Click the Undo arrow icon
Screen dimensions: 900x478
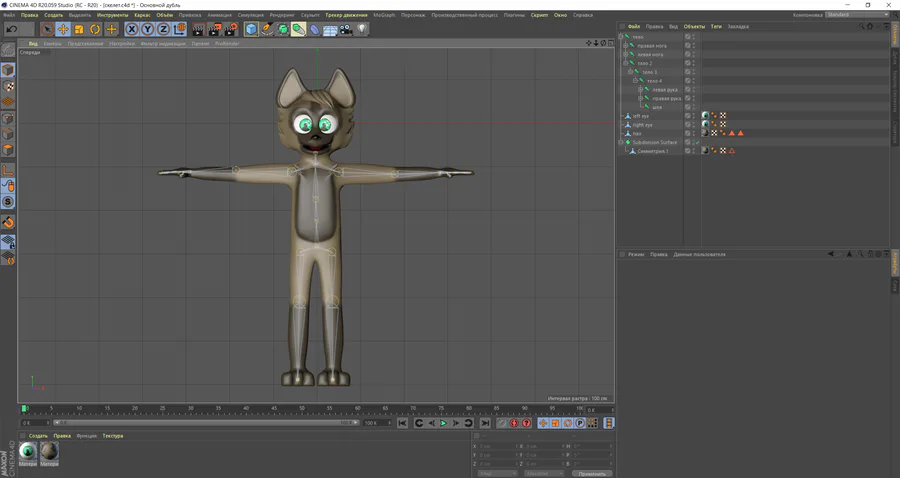point(12,29)
